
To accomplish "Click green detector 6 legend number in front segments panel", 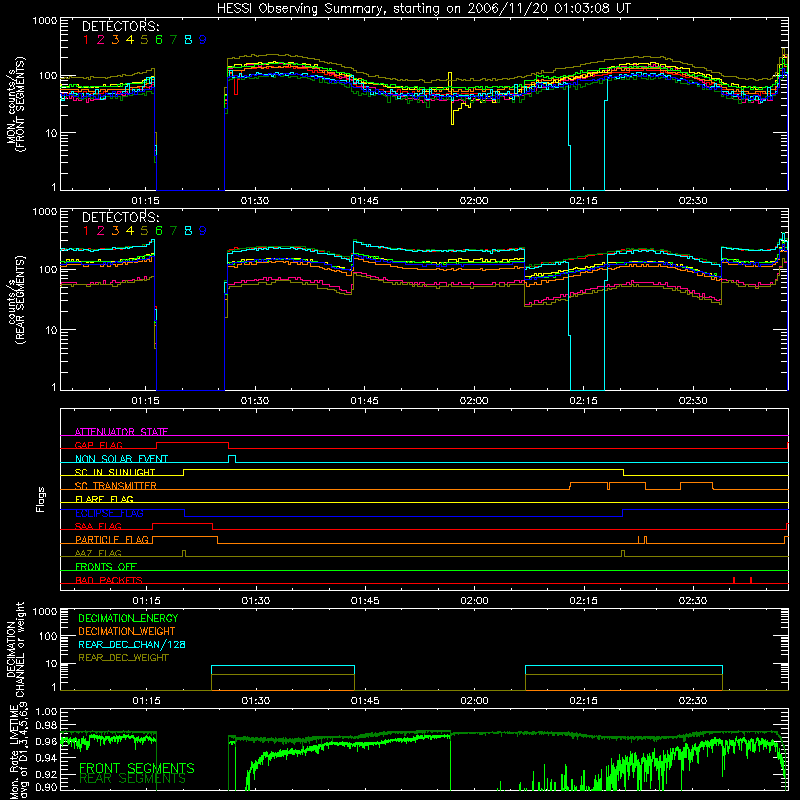I will [159, 40].
